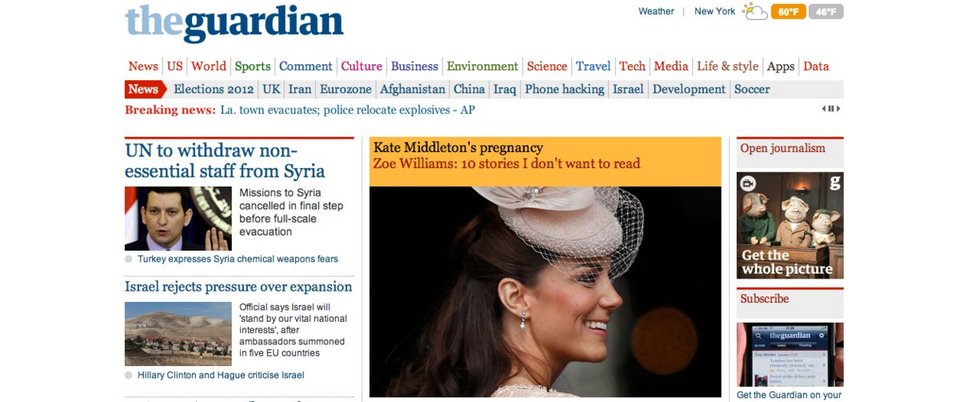Advance to next breaking news item arrow

838,109
